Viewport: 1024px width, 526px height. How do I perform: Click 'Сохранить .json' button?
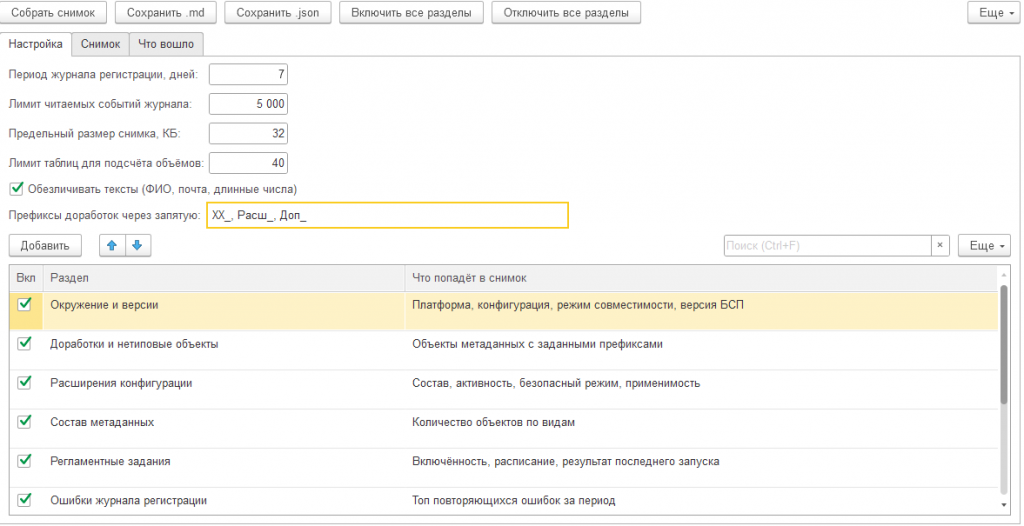pos(278,12)
